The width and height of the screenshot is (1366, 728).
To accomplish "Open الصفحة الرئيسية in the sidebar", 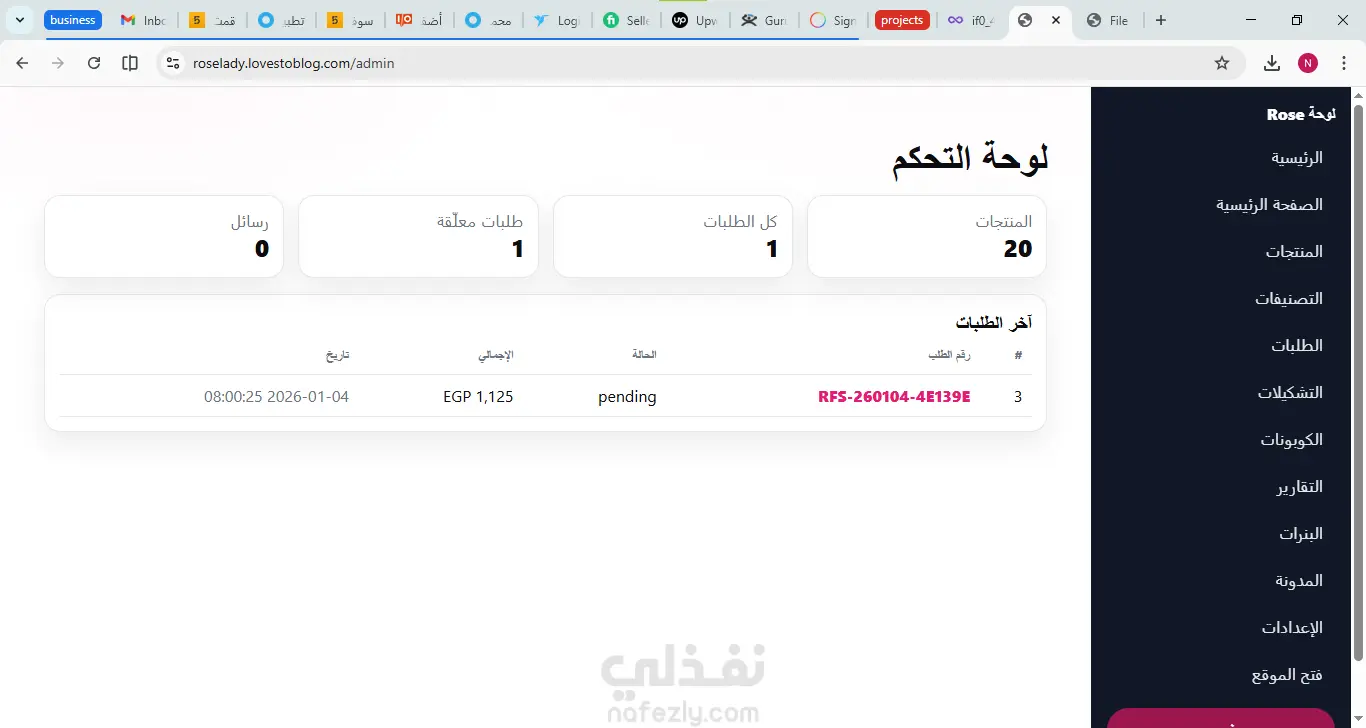I will point(1269,205).
